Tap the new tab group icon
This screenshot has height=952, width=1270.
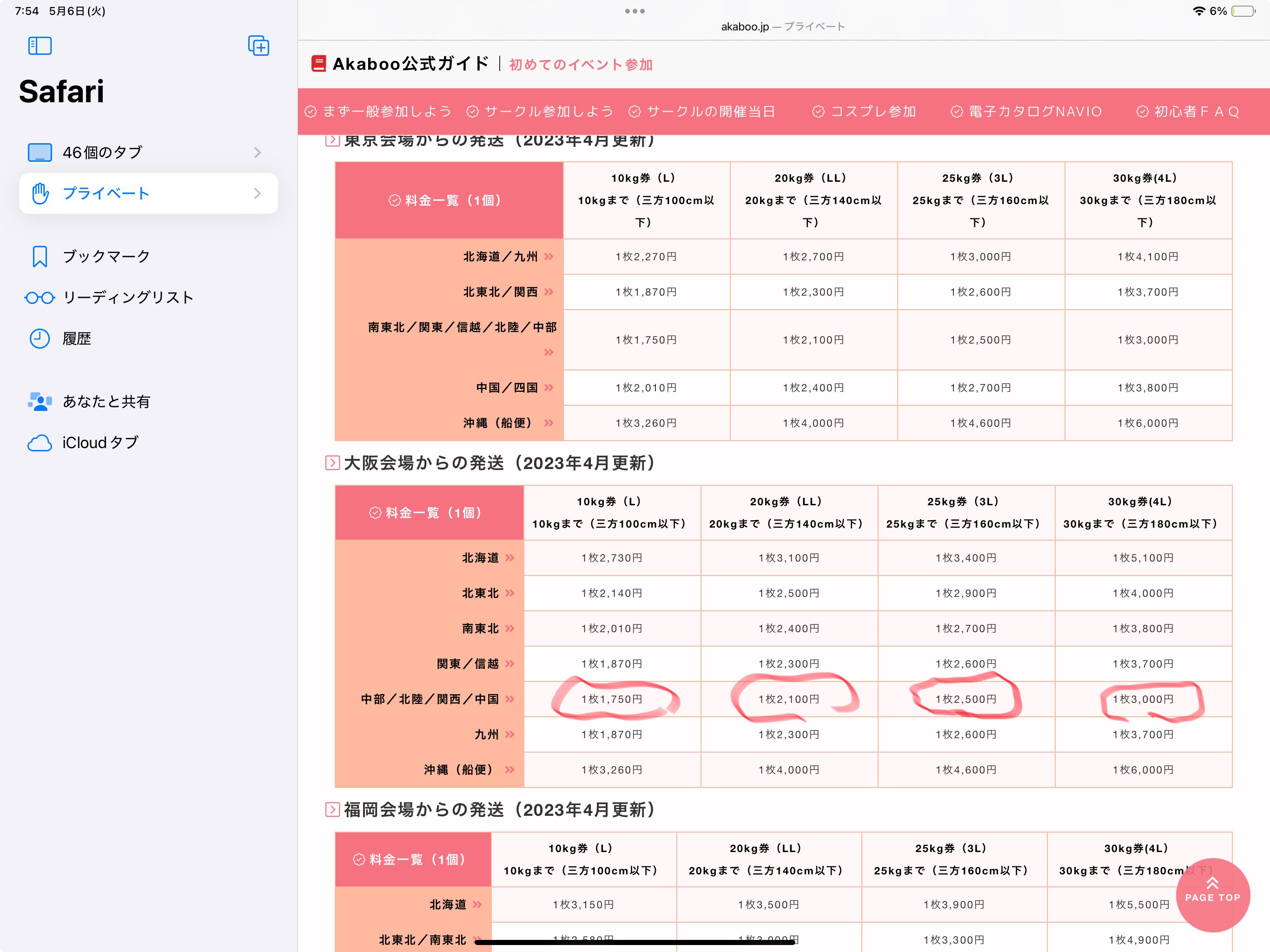(258, 46)
